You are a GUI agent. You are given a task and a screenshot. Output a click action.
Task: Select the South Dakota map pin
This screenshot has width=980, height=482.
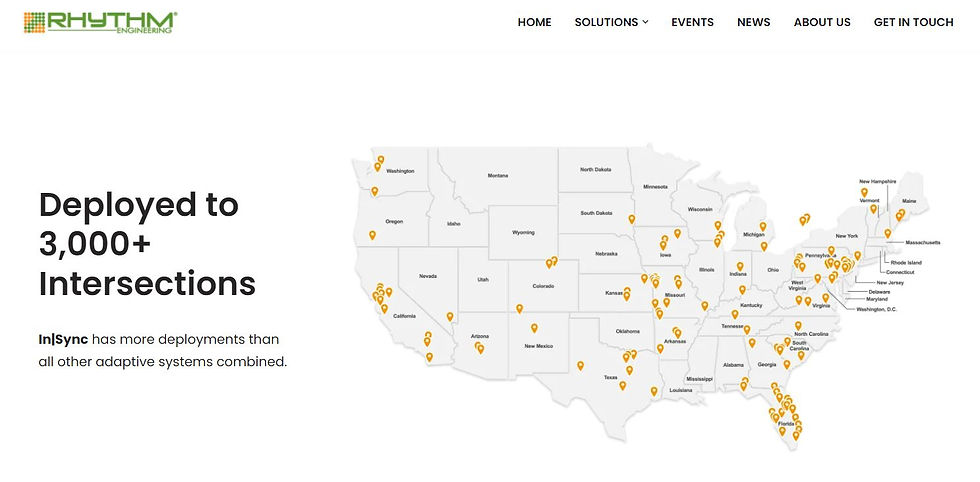click(632, 219)
